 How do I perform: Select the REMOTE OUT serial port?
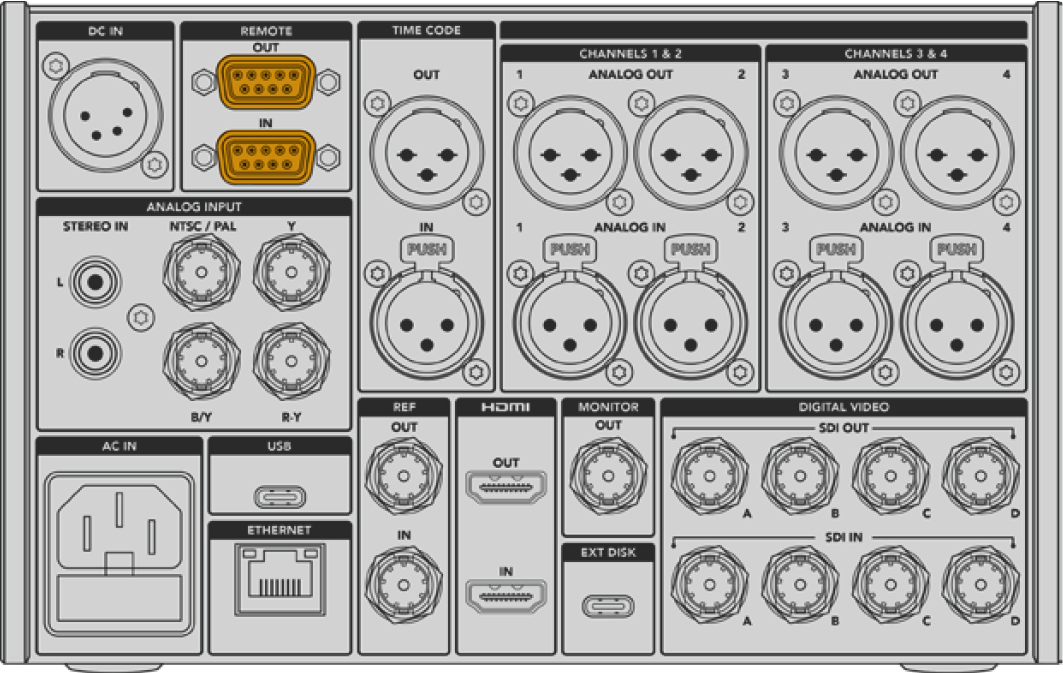coord(266,82)
